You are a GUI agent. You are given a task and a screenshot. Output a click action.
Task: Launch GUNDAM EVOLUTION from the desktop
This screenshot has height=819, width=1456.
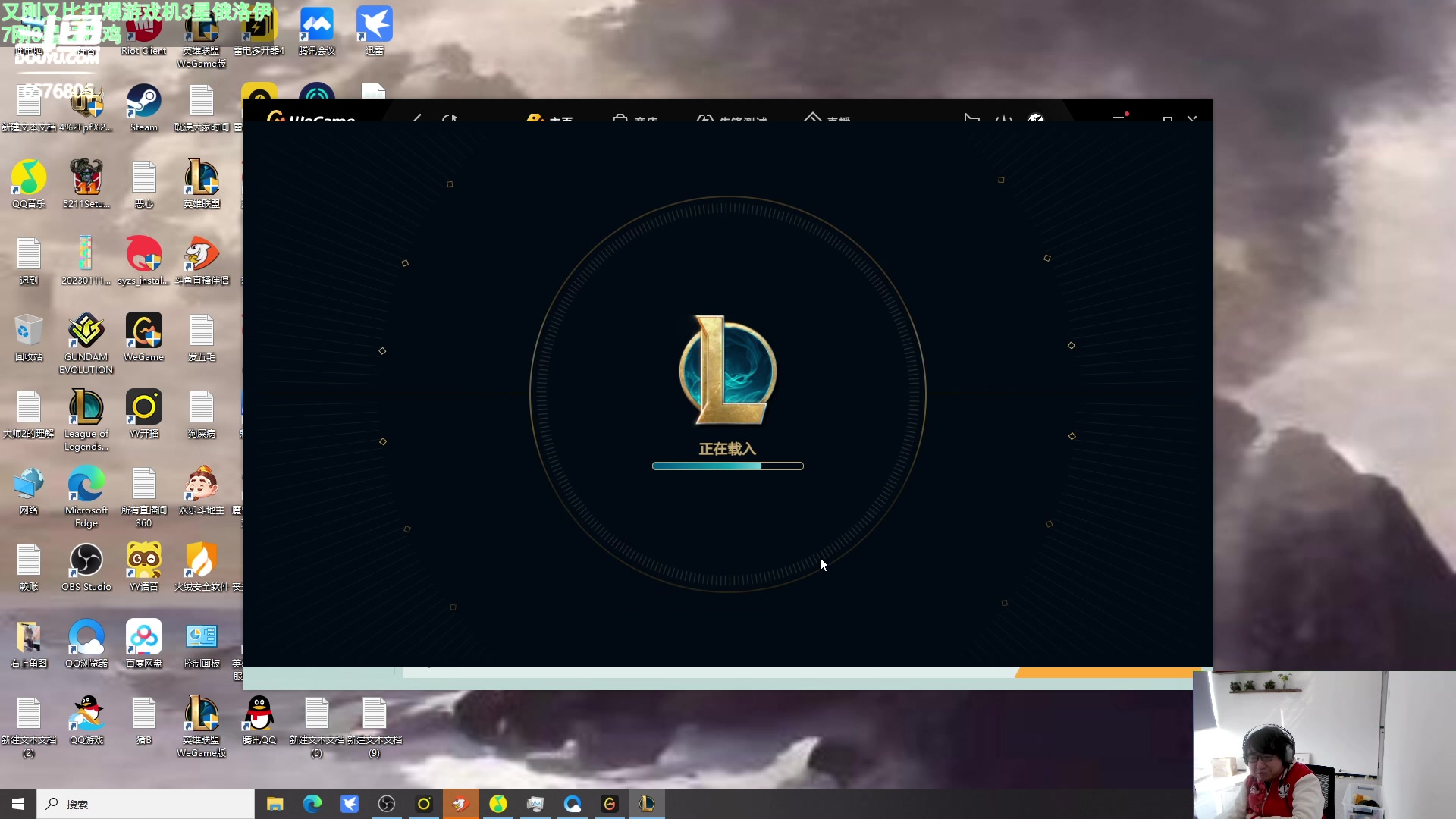click(86, 344)
